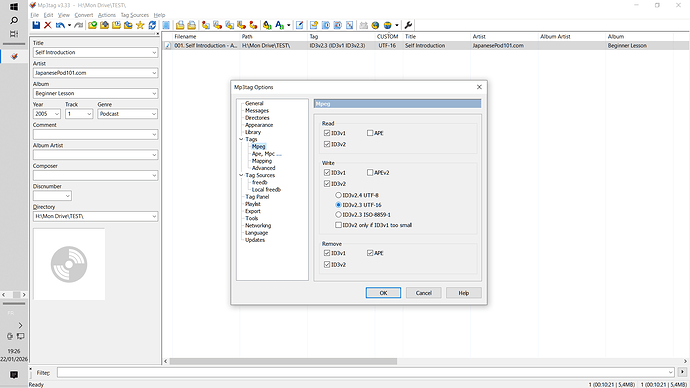This screenshot has width=690, height=388.
Task: Enable ID3v2 only if ID3v1 too small
Action: coord(338,225)
